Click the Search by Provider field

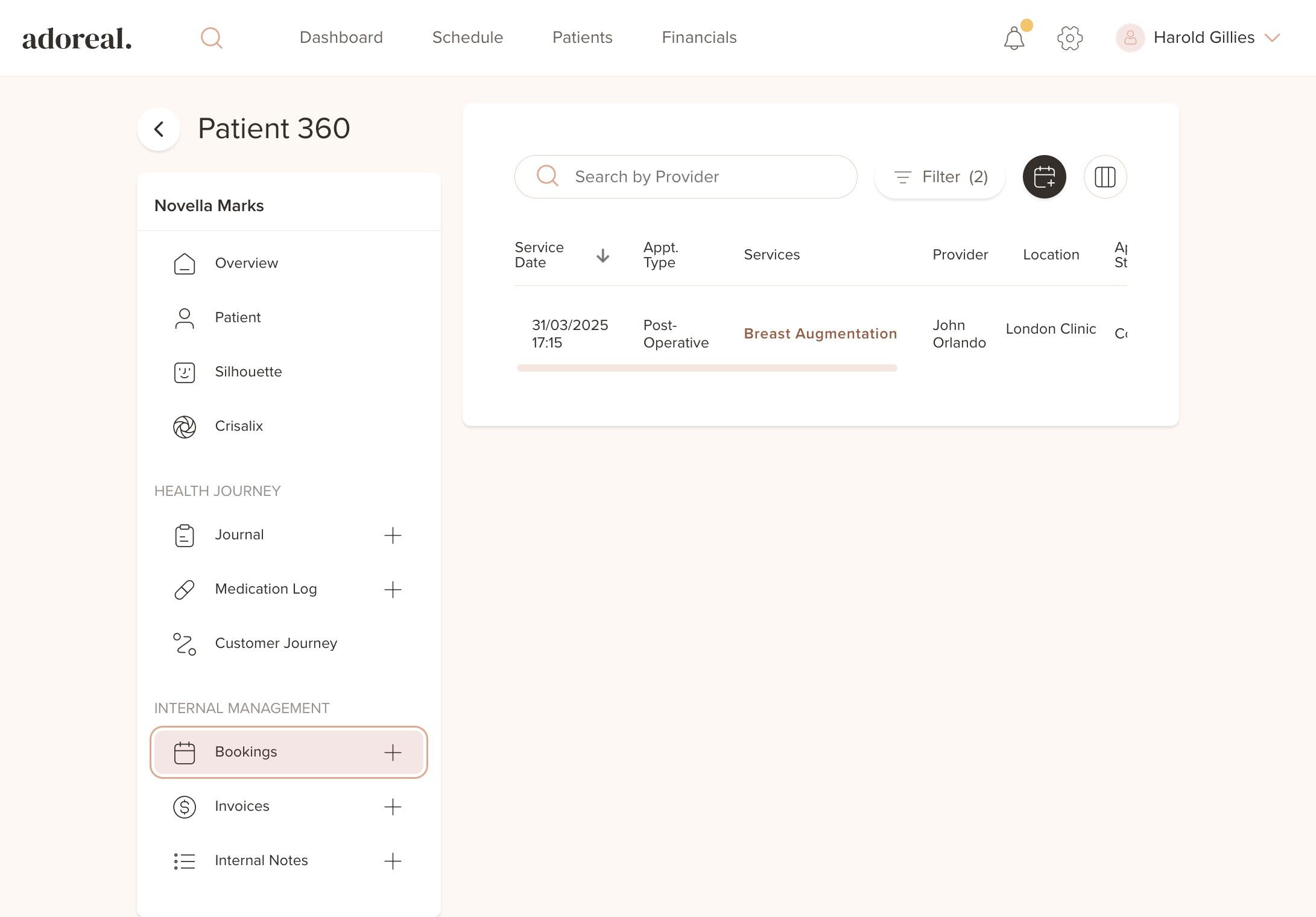(x=686, y=177)
